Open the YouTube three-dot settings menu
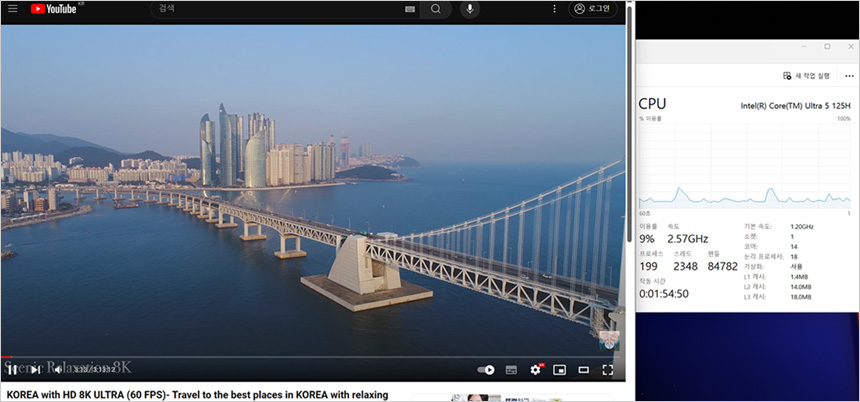The width and height of the screenshot is (860, 402). (x=555, y=9)
